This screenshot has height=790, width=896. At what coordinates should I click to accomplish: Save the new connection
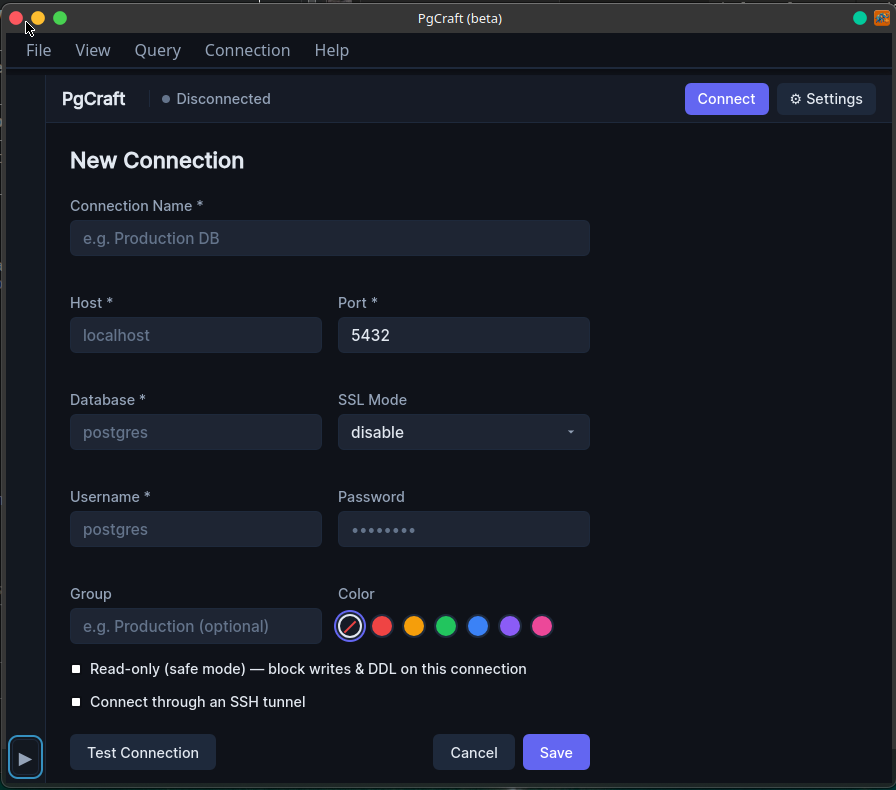[x=556, y=752]
